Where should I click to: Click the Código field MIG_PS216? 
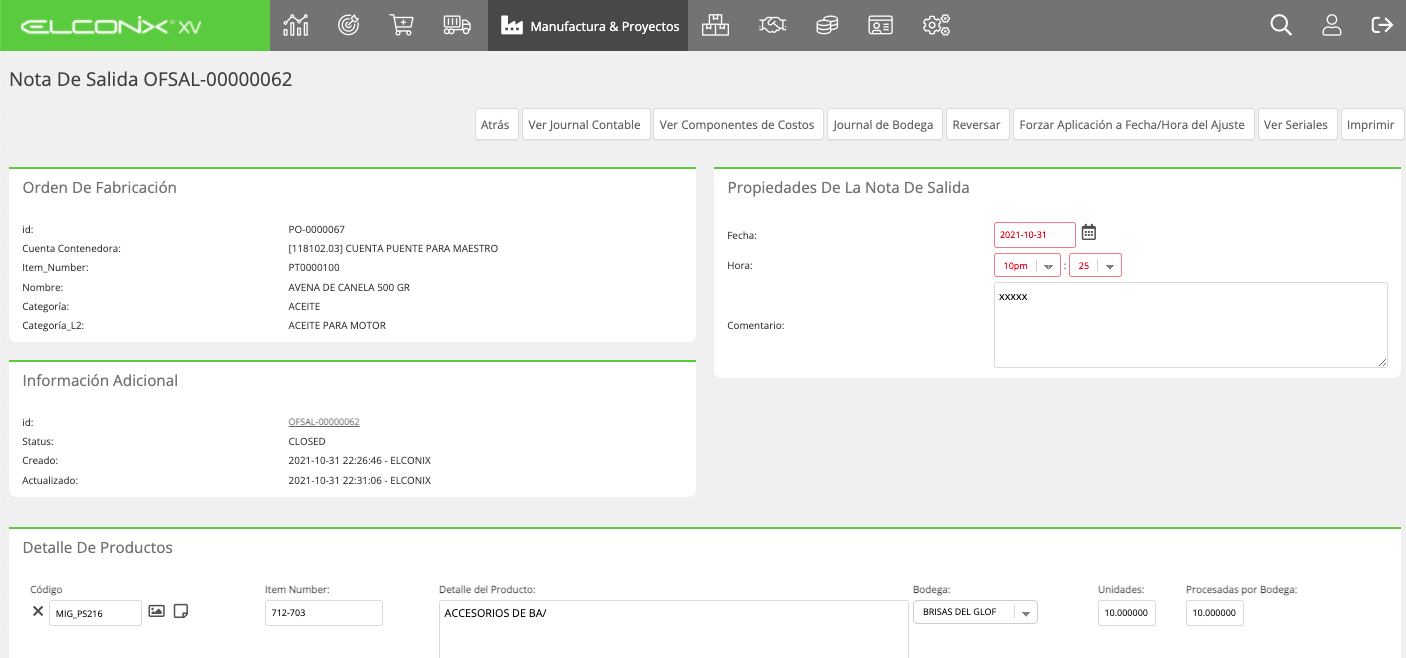[x=95, y=613]
